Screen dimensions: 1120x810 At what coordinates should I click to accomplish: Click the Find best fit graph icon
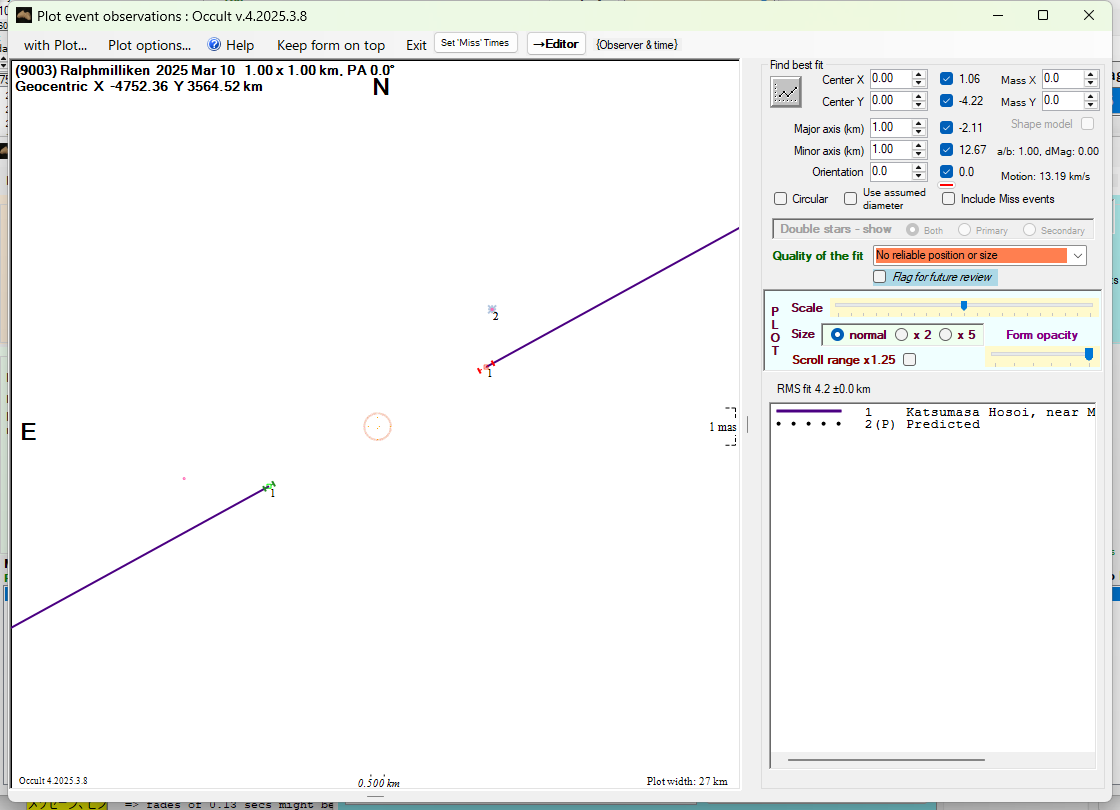[786, 91]
